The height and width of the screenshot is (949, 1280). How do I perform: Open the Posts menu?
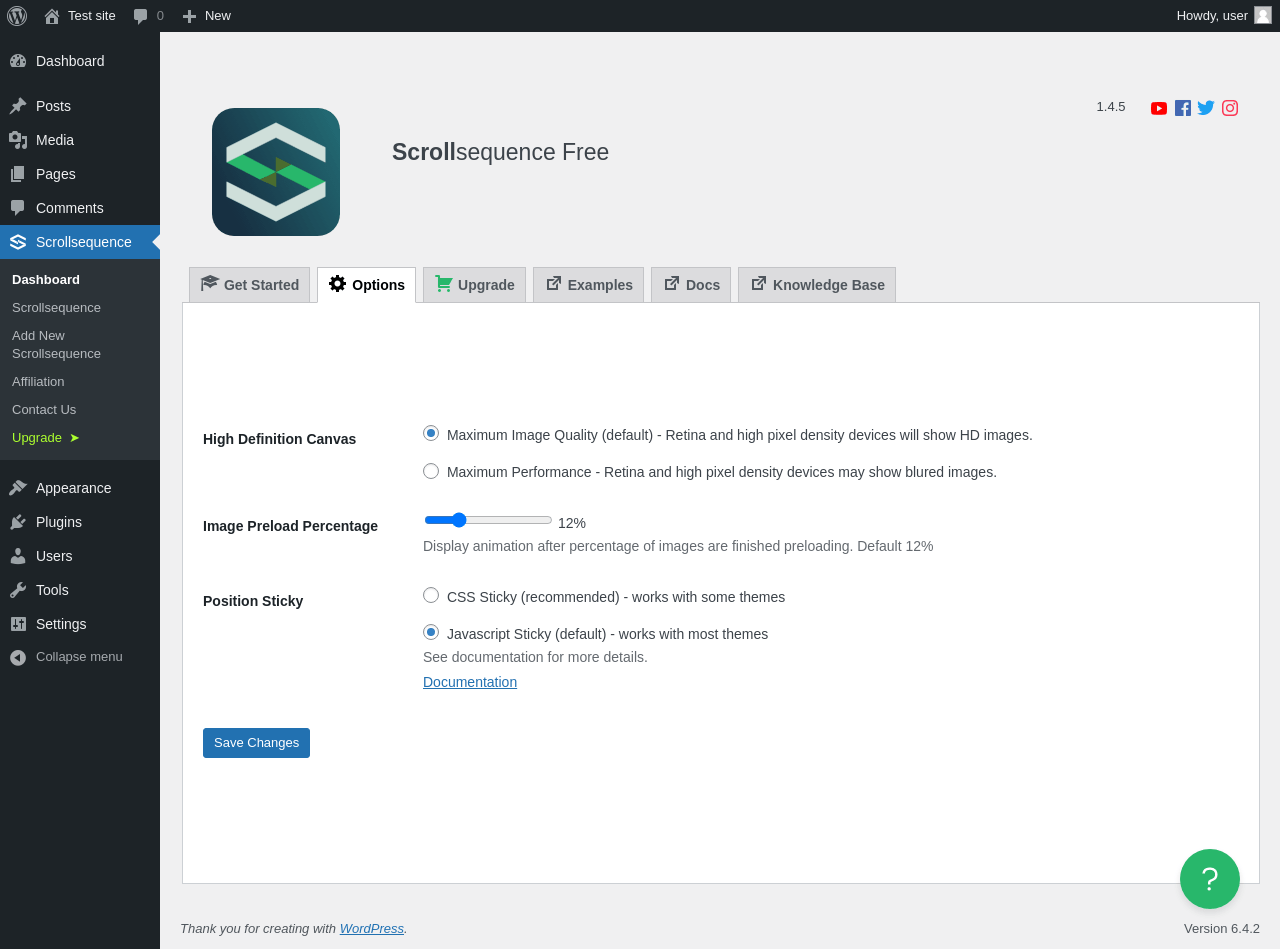tap(80, 106)
